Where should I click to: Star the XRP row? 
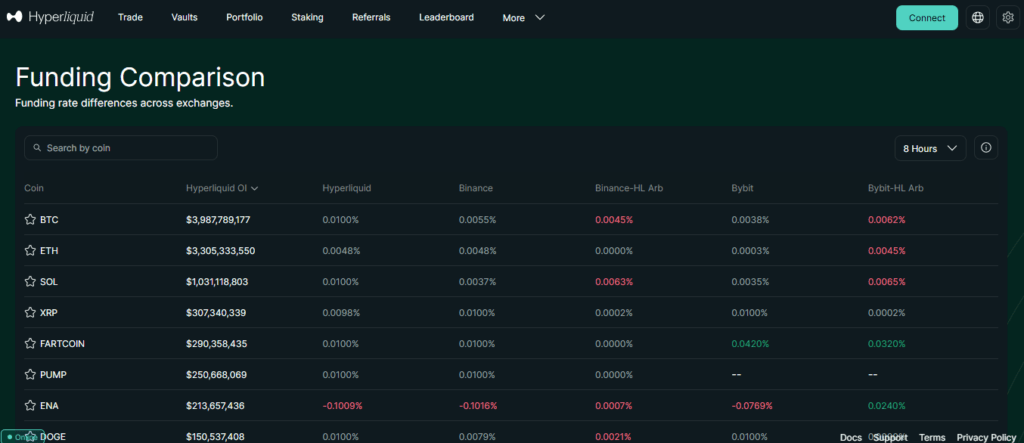(30, 313)
